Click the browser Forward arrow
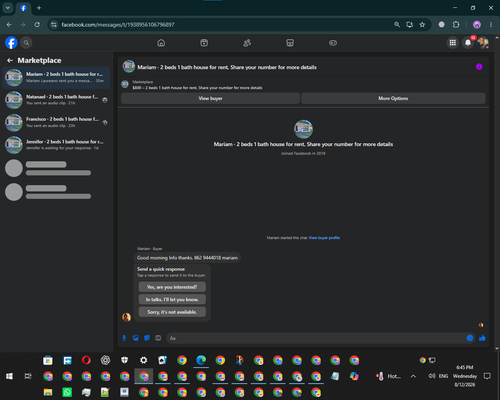The height and width of the screenshot is (400, 500). coord(23,25)
